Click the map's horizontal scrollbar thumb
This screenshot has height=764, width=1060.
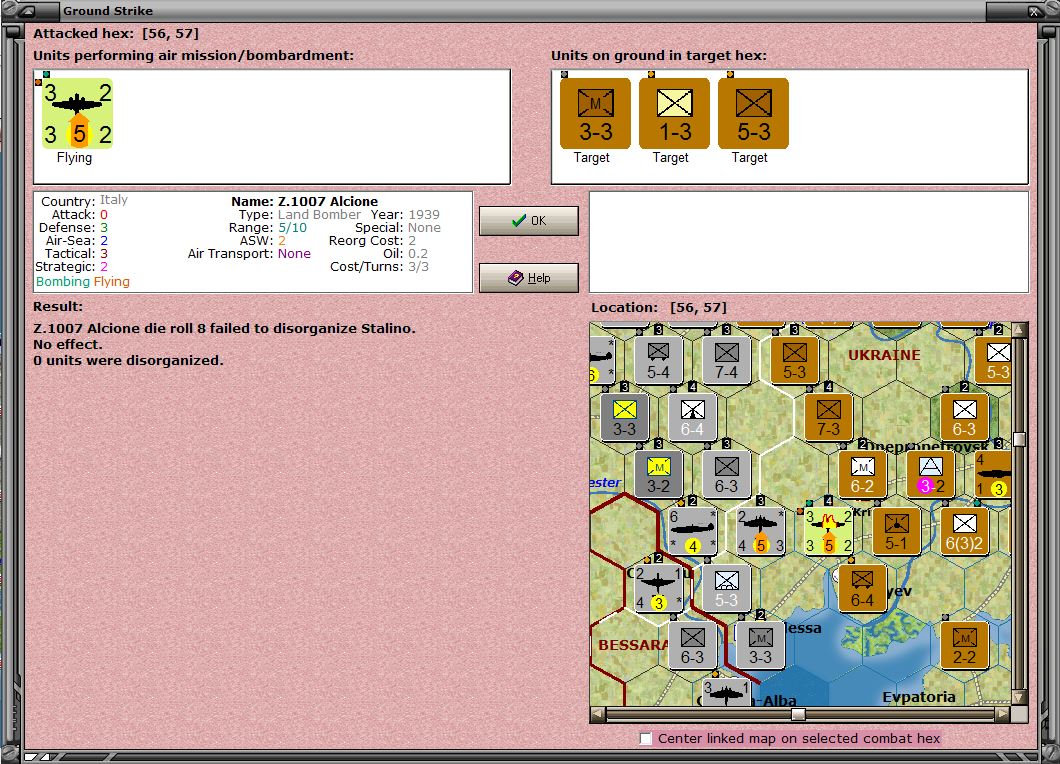(x=798, y=714)
